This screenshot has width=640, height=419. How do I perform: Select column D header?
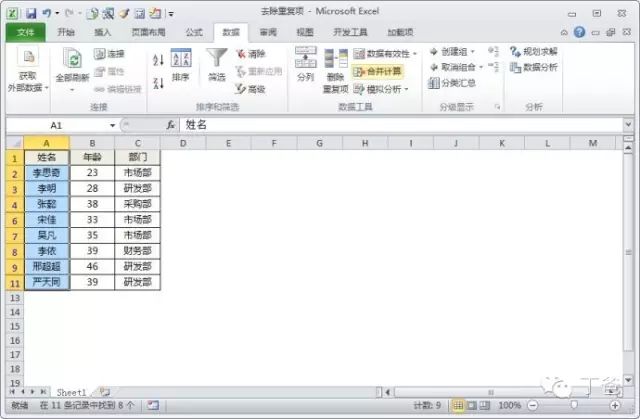coord(183,143)
